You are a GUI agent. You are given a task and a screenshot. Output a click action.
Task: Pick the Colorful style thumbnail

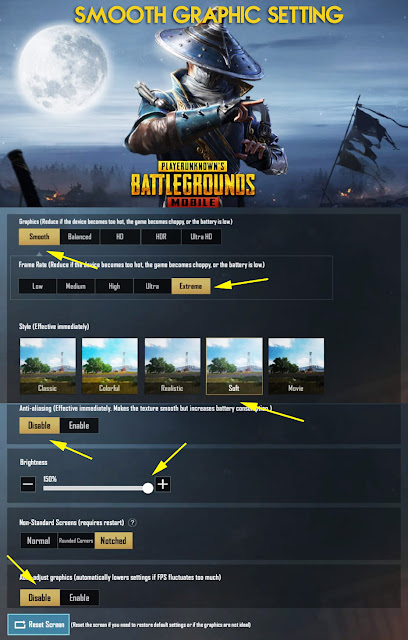point(110,366)
